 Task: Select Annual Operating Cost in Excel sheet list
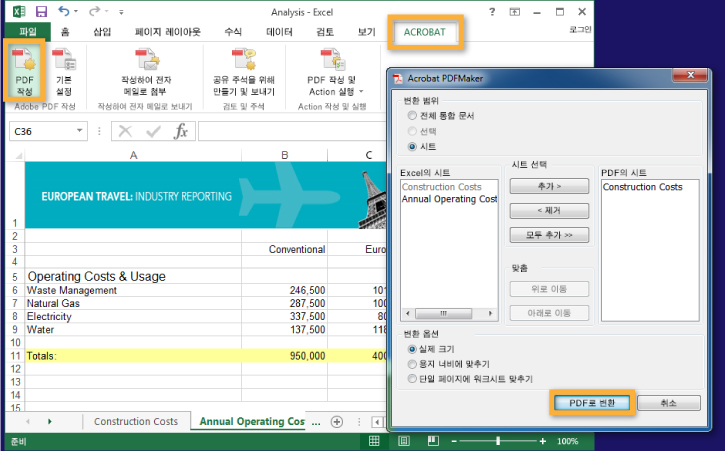(x=449, y=199)
